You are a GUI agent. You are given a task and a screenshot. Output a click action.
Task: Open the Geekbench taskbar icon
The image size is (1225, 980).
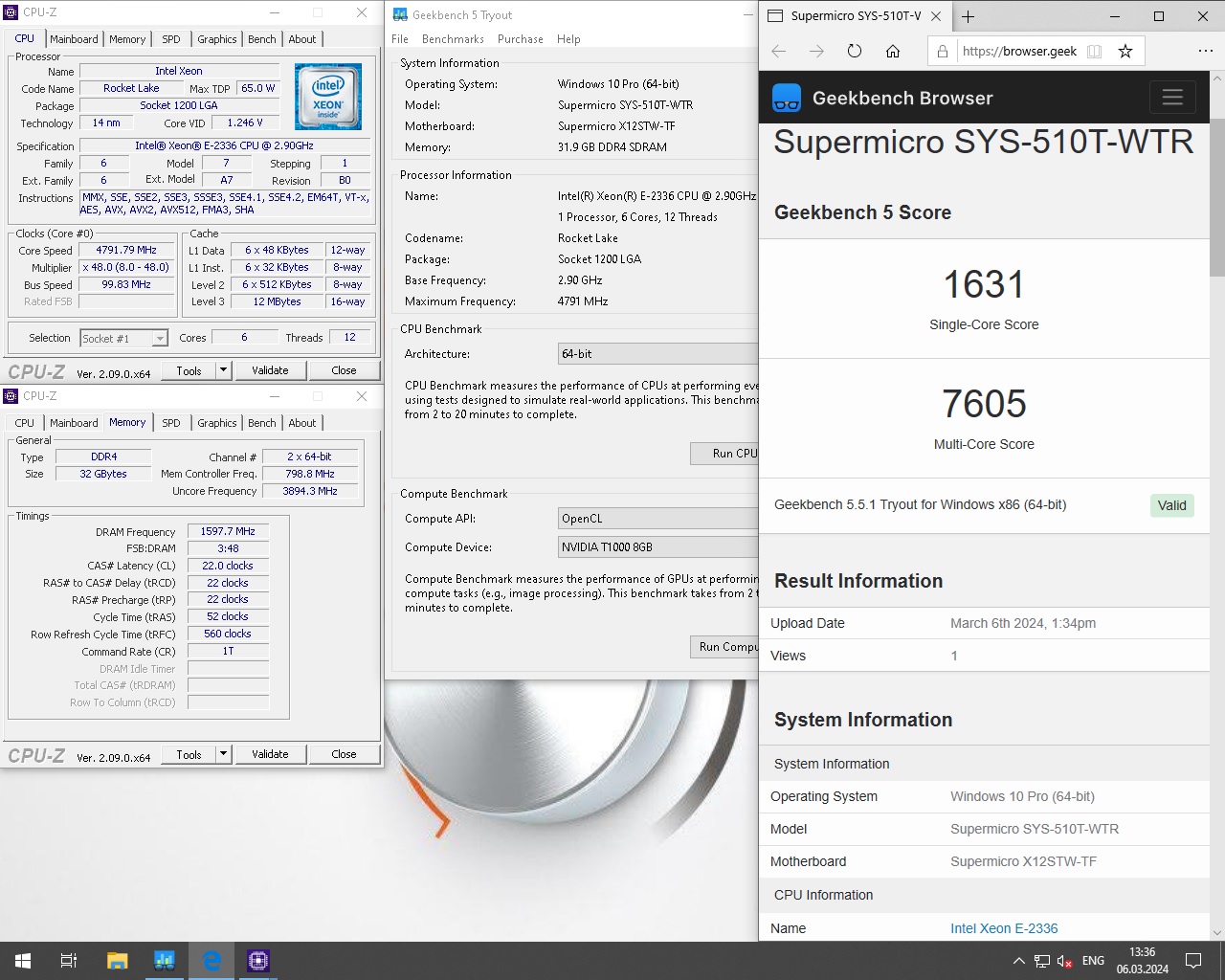[165, 961]
